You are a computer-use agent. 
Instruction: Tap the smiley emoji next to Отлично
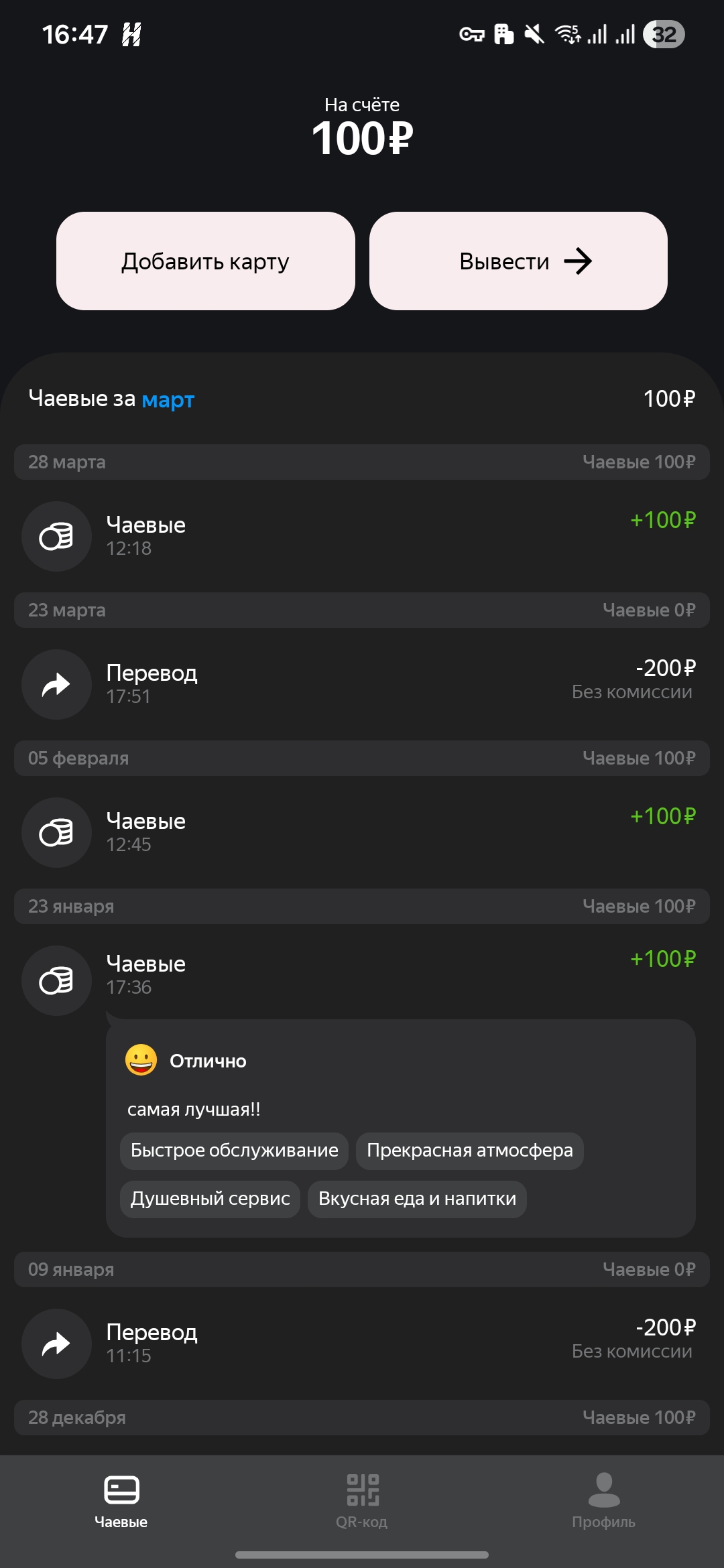pyautogui.click(x=141, y=1060)
